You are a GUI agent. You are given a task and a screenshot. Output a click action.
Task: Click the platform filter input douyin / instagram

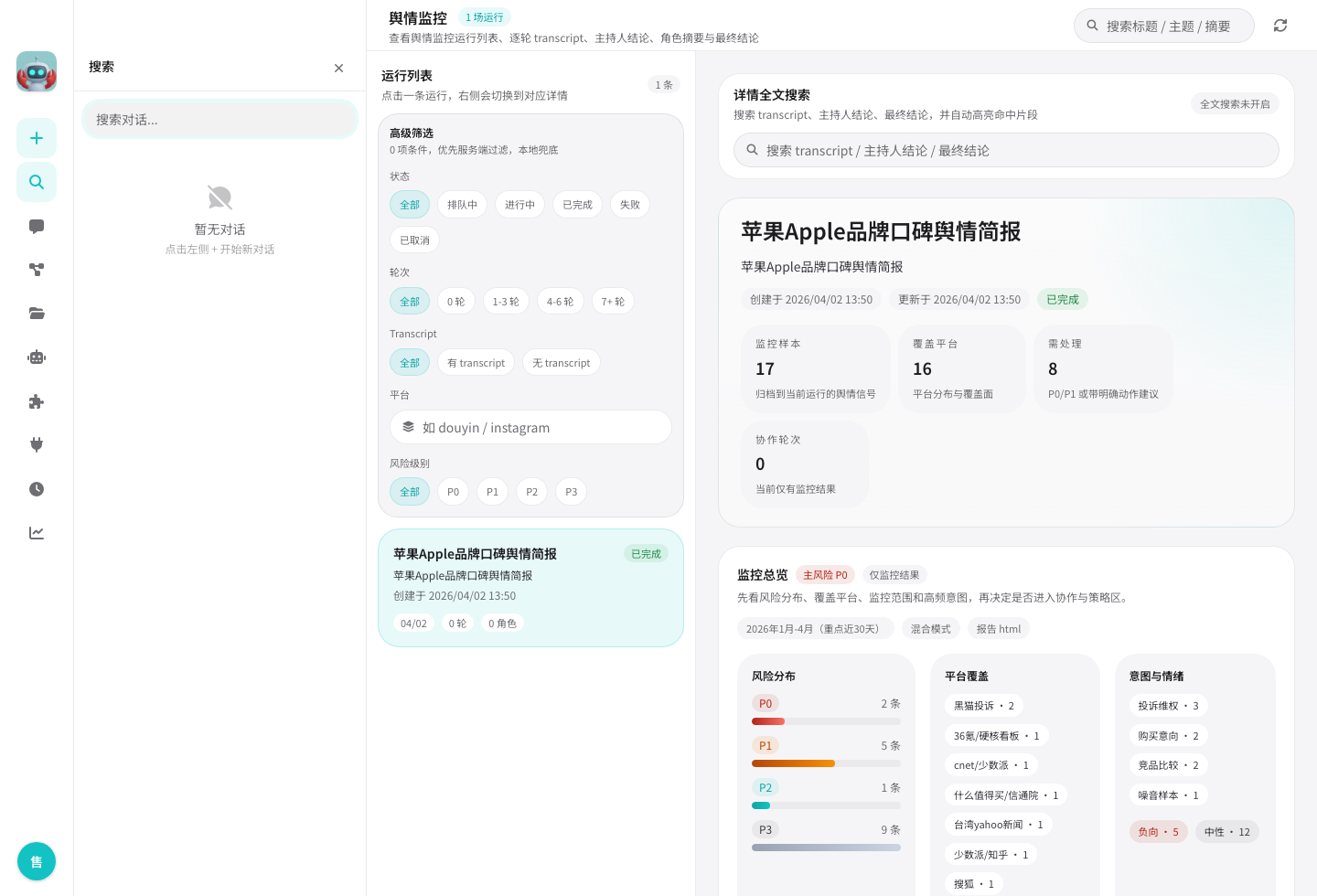(530, 427)
